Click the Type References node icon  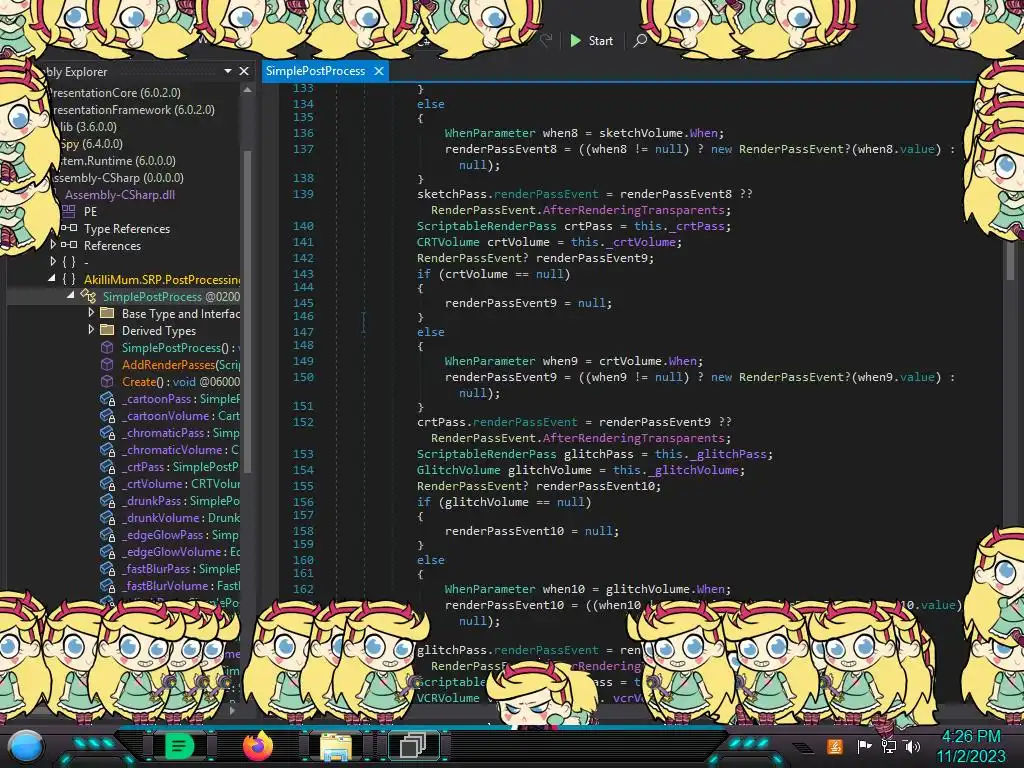click(69, 228)
